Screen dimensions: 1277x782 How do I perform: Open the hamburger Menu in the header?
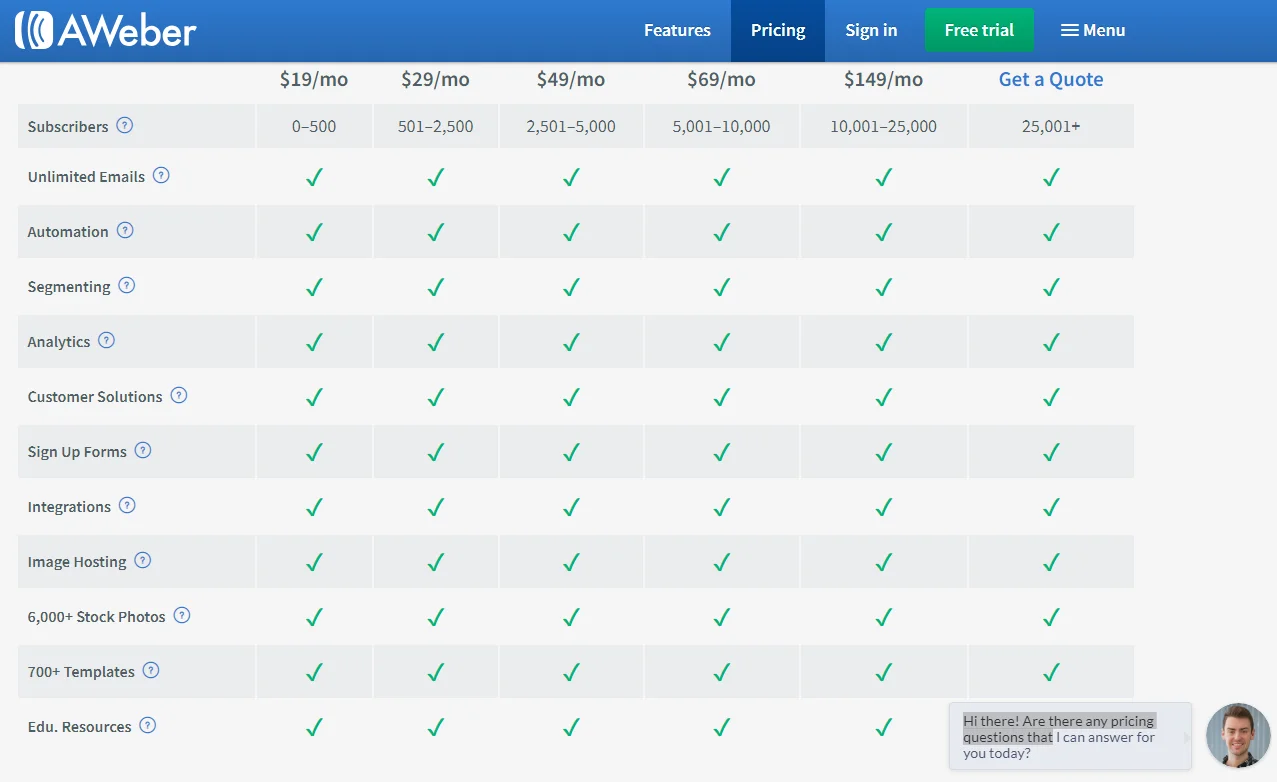pos(1092,30)
